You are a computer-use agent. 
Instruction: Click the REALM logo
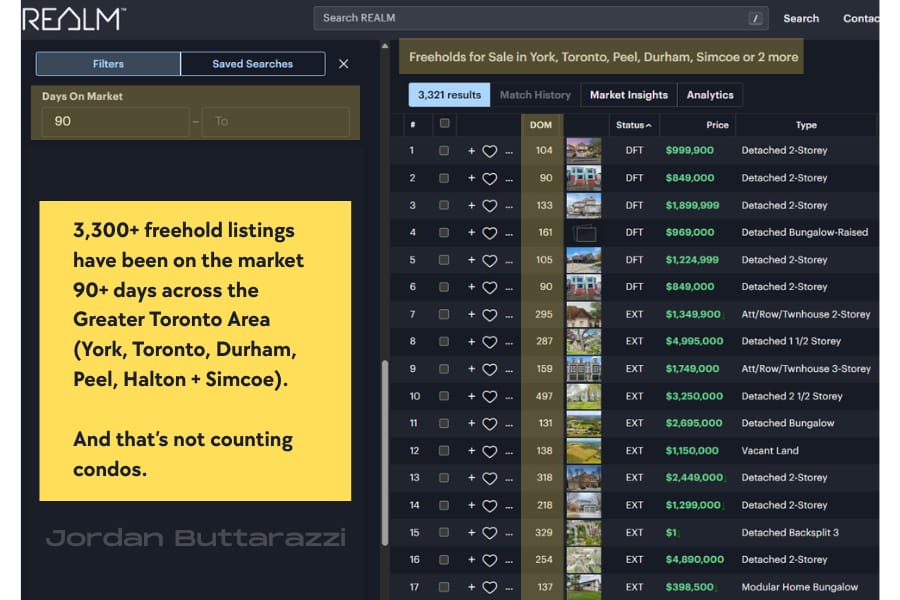[75, 19]
